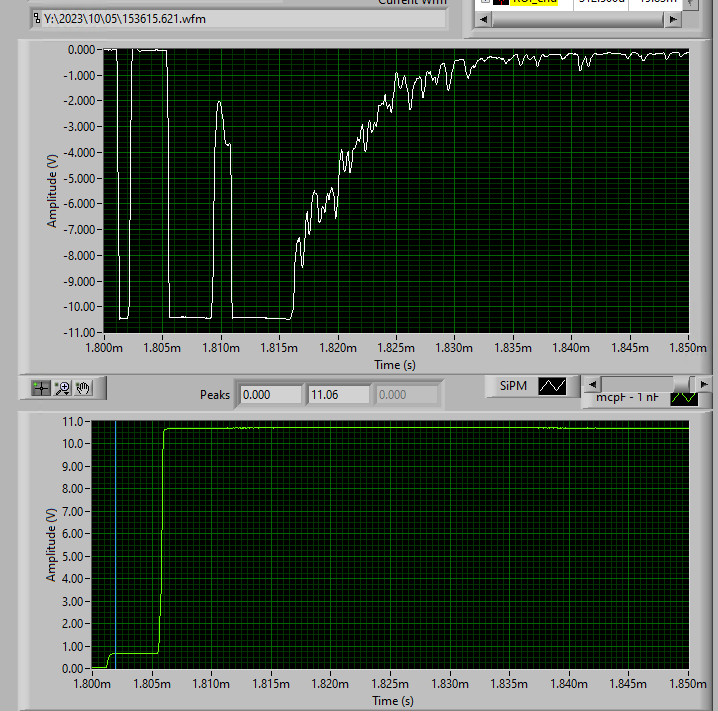Click the Peaks field showing 11.06
Image resolution: width=718 pixels, height=711 pixels.
pos(338,395)
